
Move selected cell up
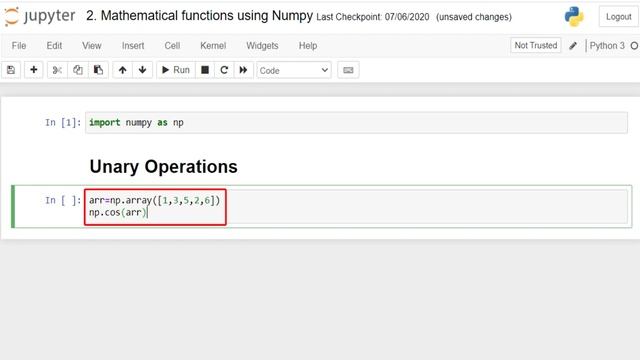(x=122, y=70)
